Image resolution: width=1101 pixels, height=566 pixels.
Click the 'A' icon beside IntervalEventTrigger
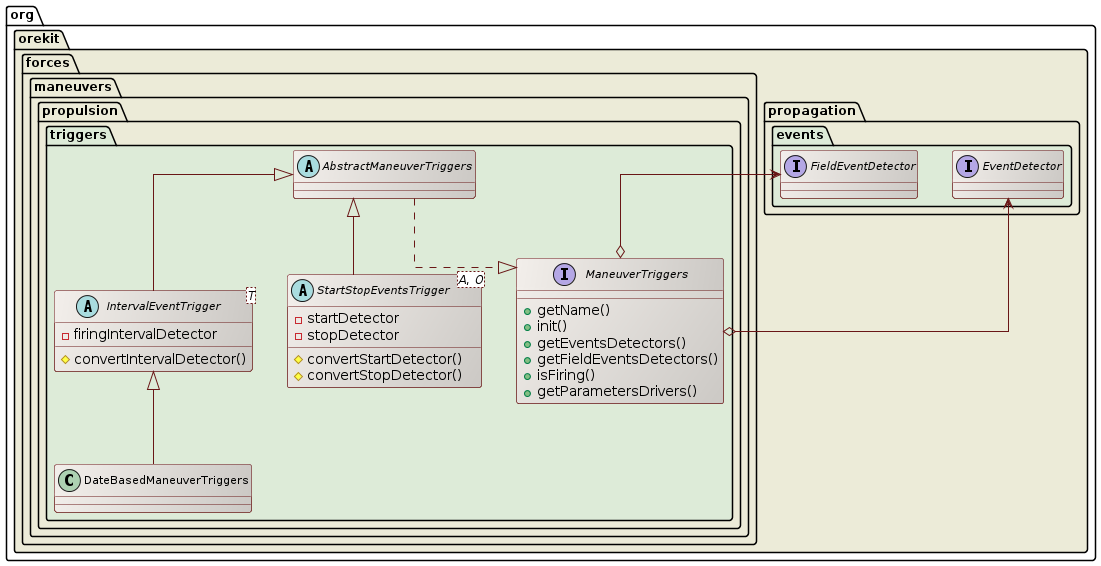click(70, 306)
